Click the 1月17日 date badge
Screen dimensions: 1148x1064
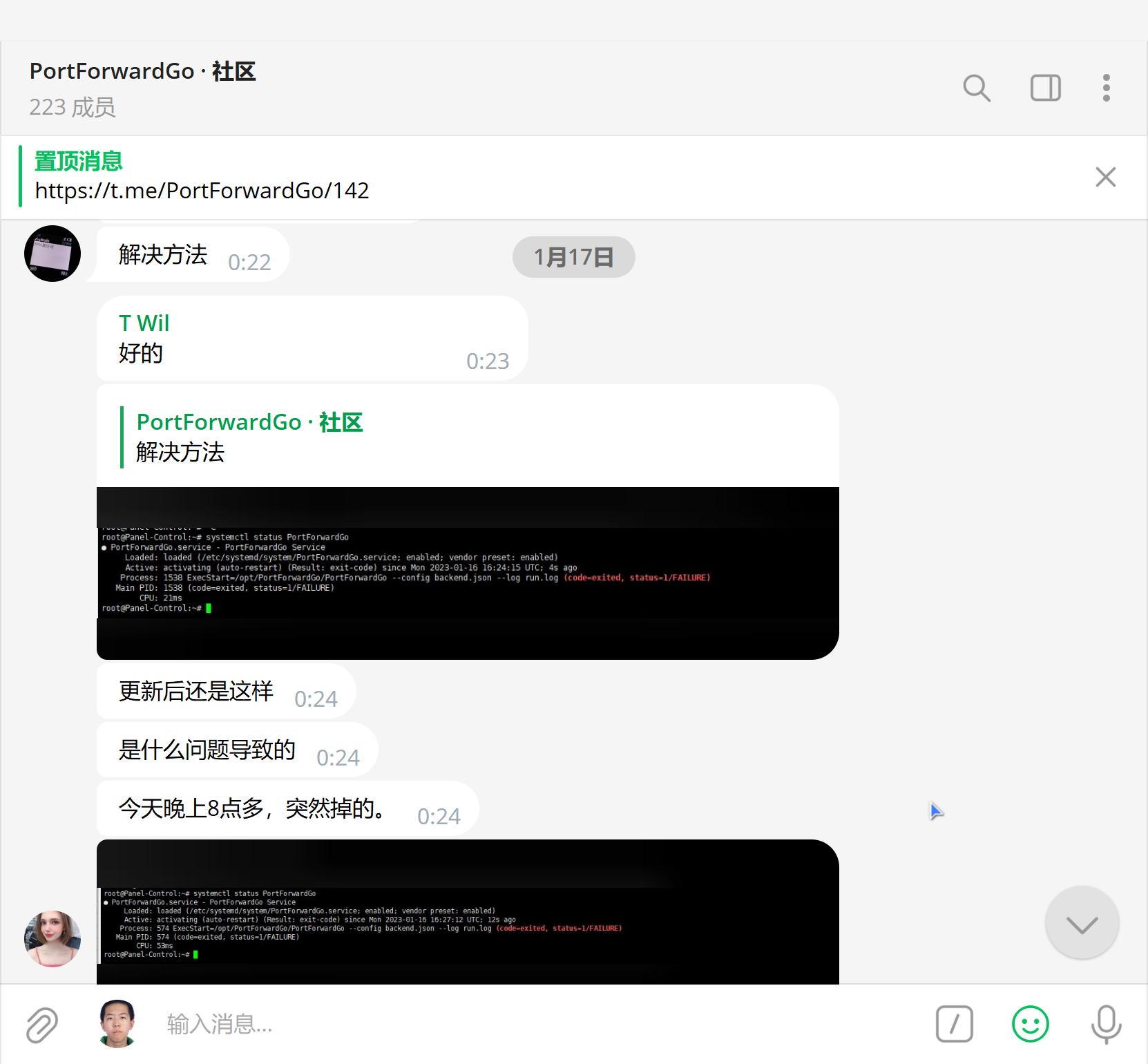click(573, 257)
